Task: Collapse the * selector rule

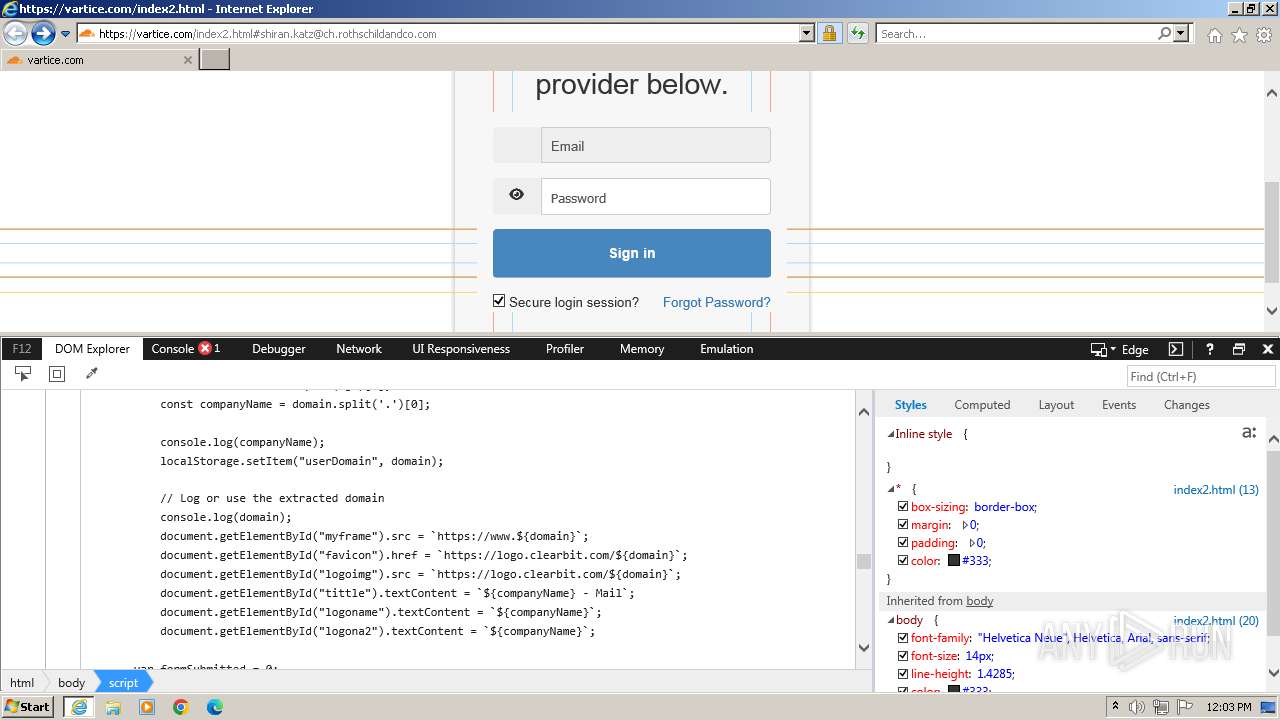Action: point(891,489)
